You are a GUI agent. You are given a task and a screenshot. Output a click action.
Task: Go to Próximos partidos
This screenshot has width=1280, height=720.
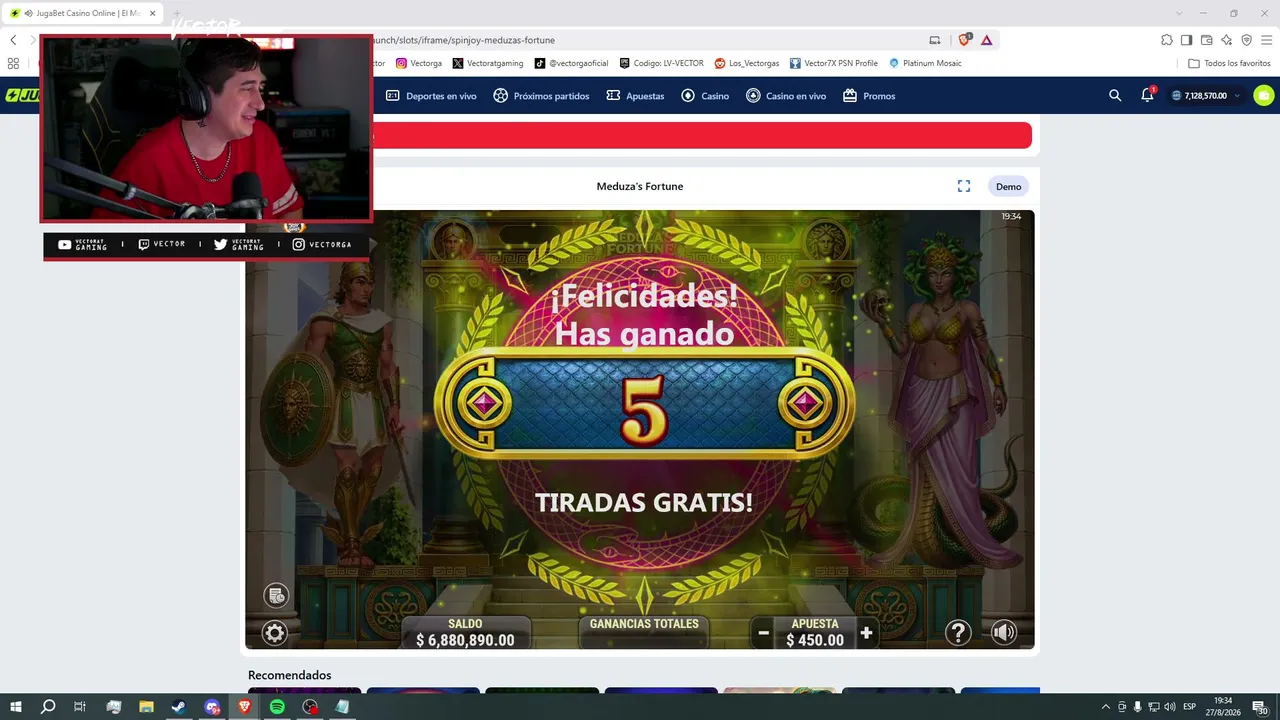coord(541,96)
